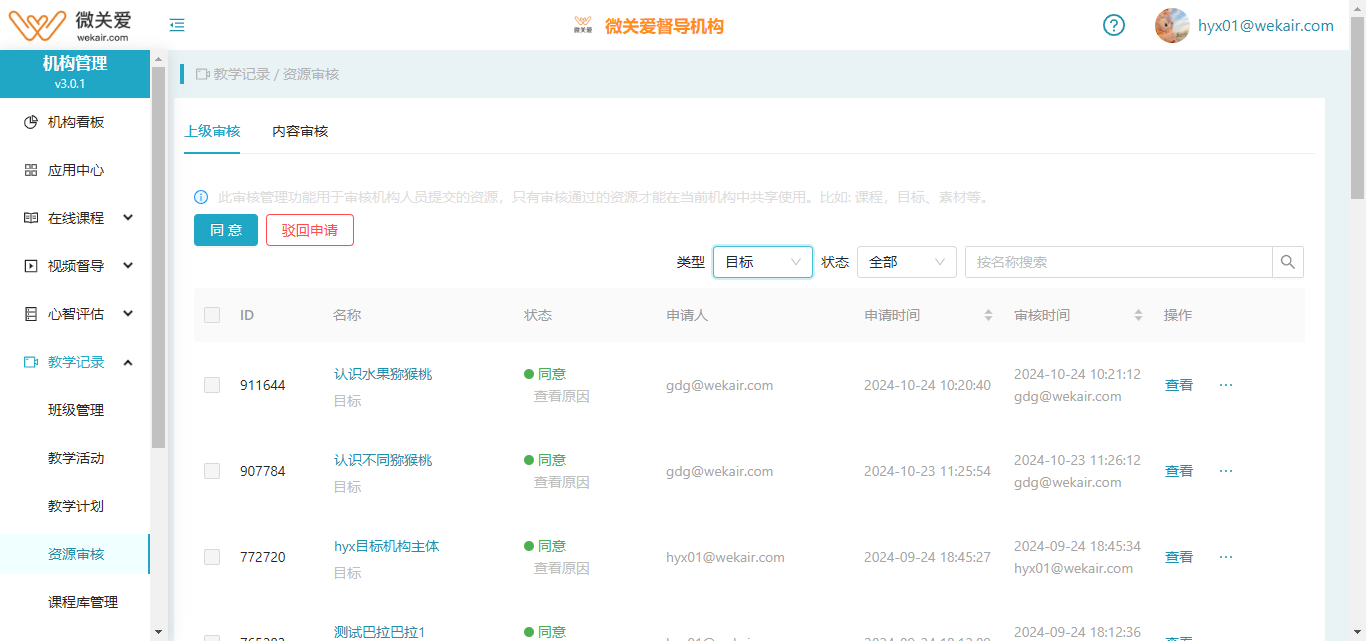Expand the 在线课程 sidebar menu
This screenshot has height=641, width=1366.
coord(128,218)
